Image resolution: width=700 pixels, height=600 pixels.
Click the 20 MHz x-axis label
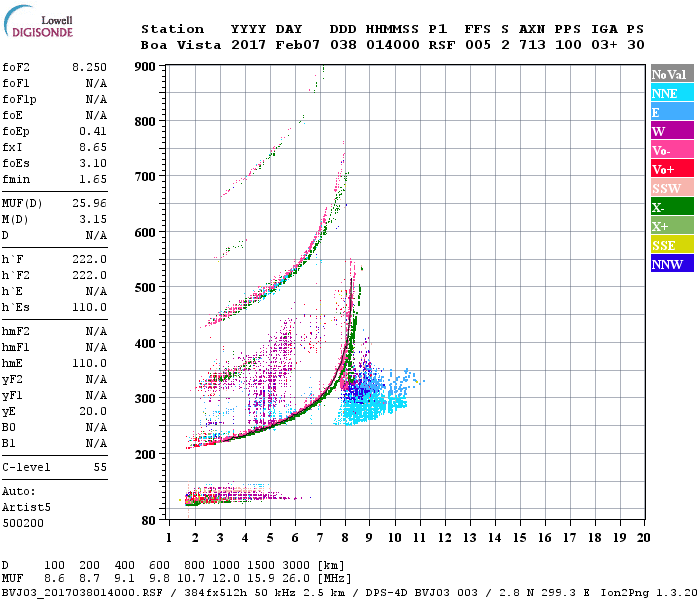click(x=643, y=538)
